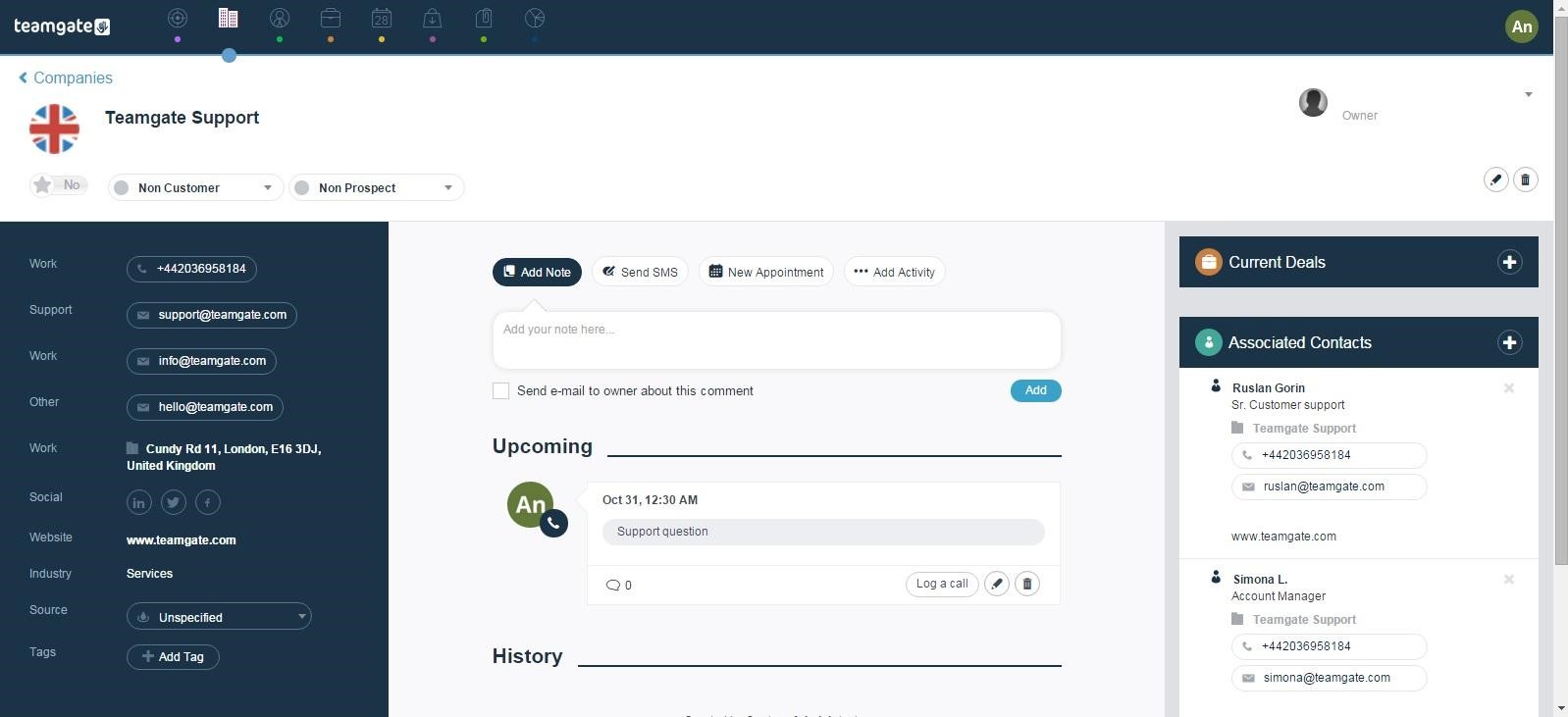
Task: Click simona@teamgate.com email chip
Action: click(1329, 678)
